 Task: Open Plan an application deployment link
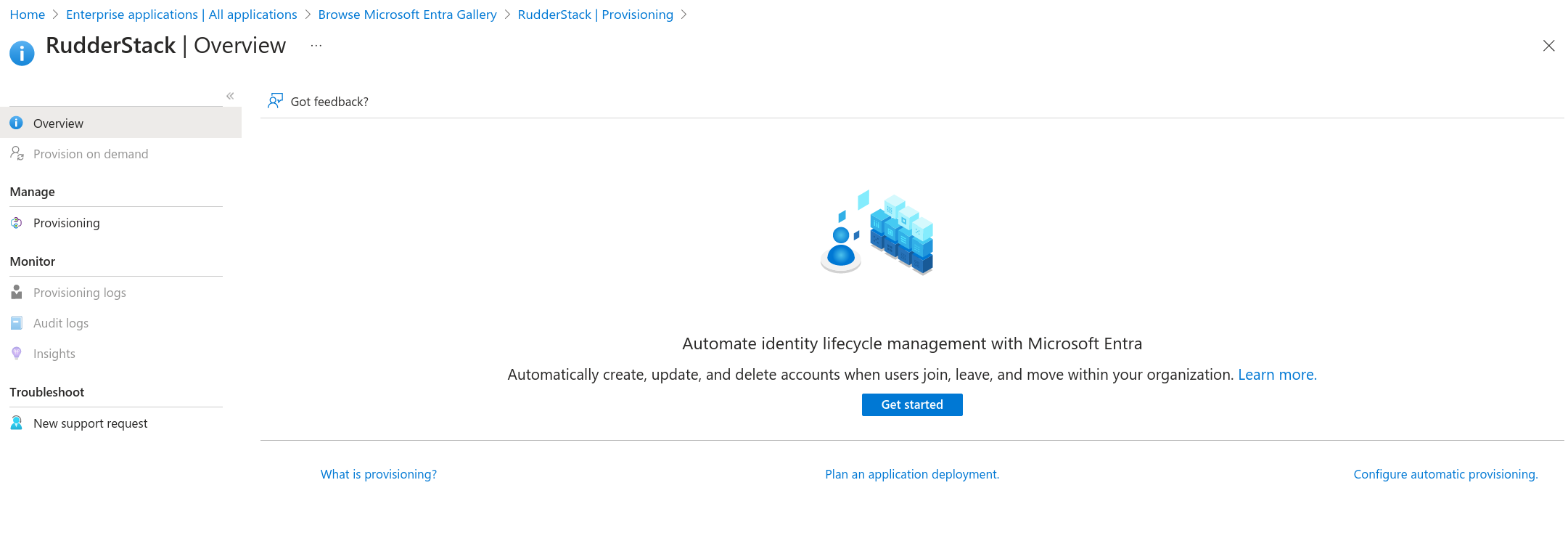(912, 474)
